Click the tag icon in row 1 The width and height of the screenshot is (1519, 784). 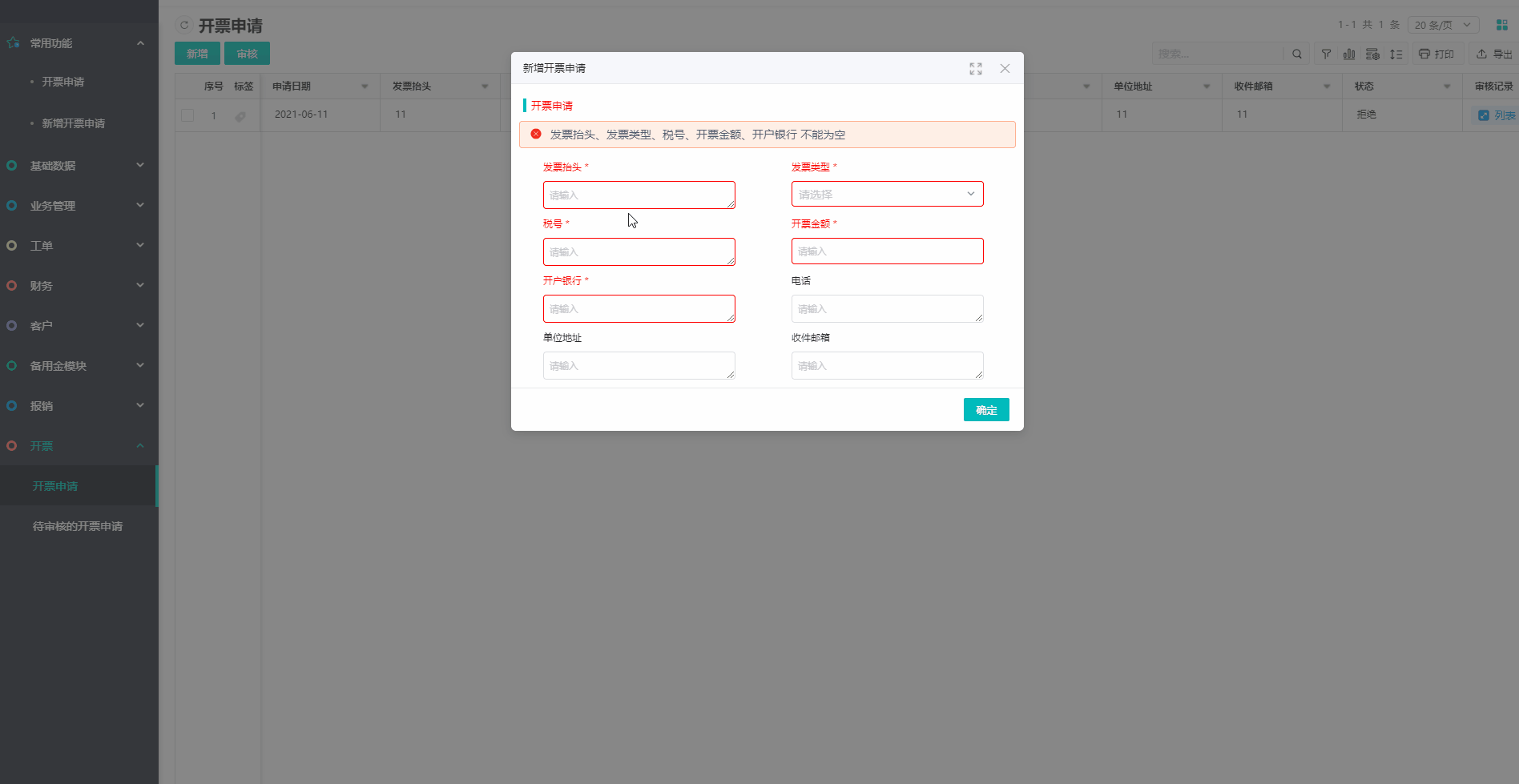click(240, 116)
